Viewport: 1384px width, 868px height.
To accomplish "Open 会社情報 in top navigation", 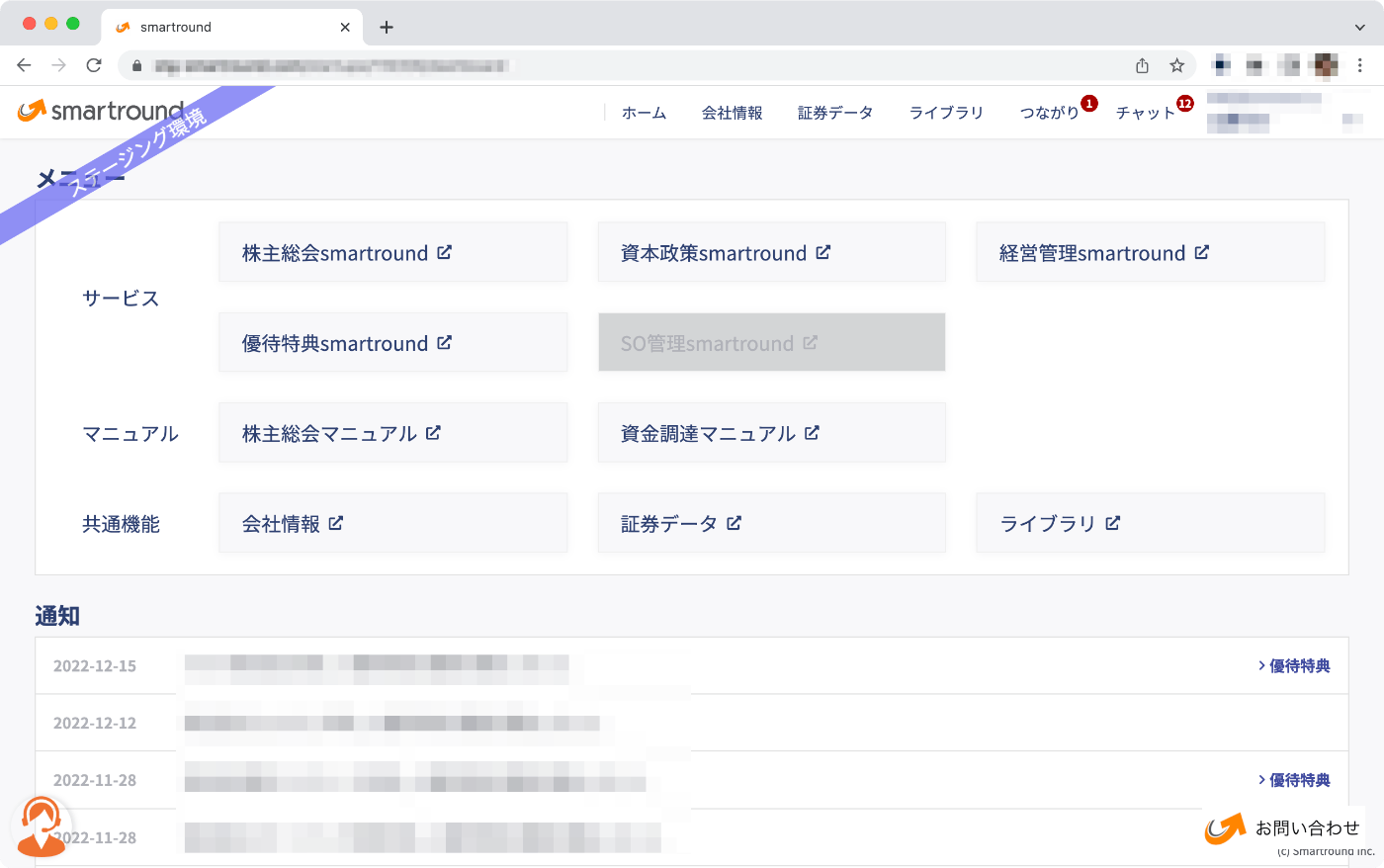I will pos(733,113).
